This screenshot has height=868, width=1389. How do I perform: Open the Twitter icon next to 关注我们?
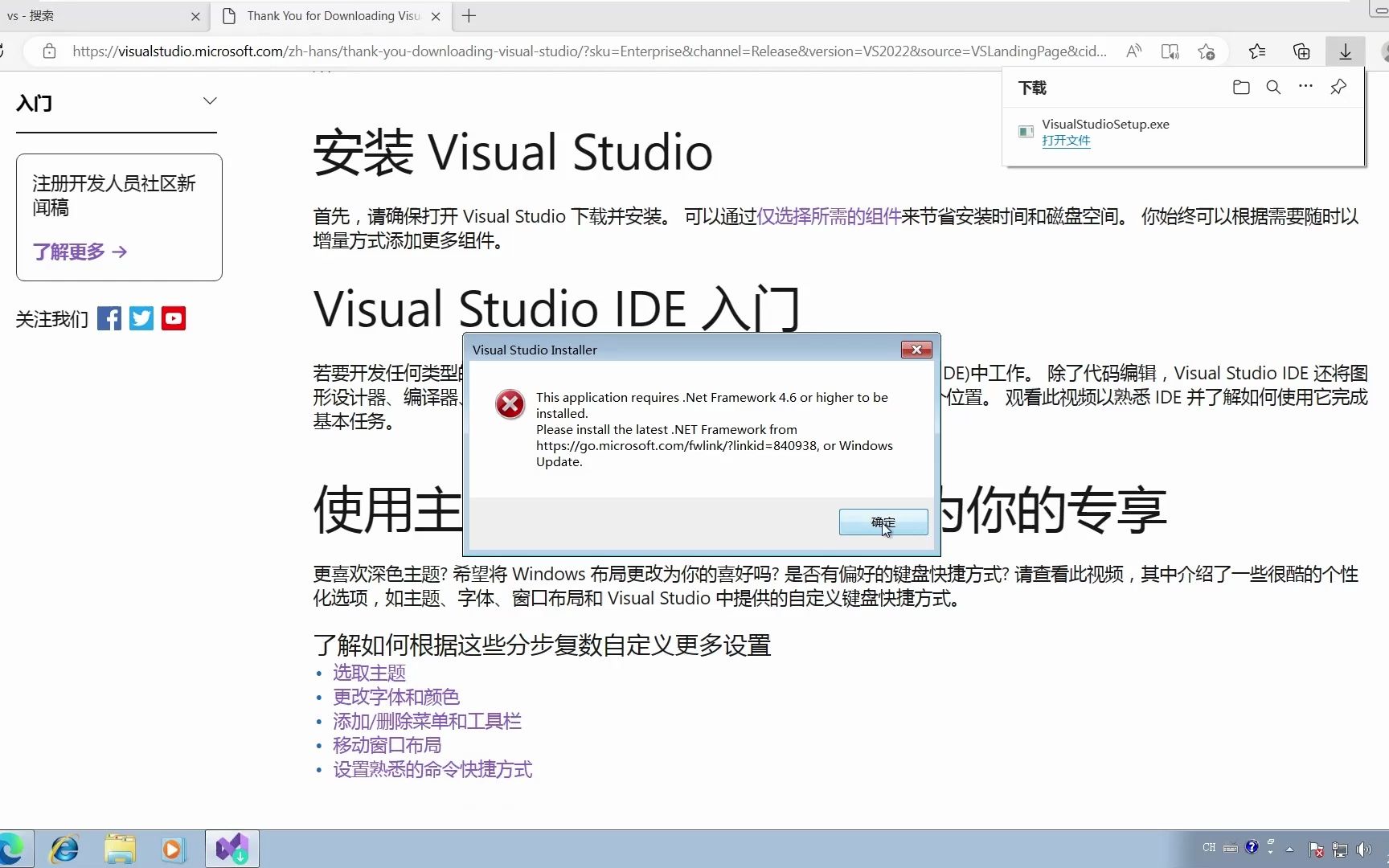(x=141, y=318)
